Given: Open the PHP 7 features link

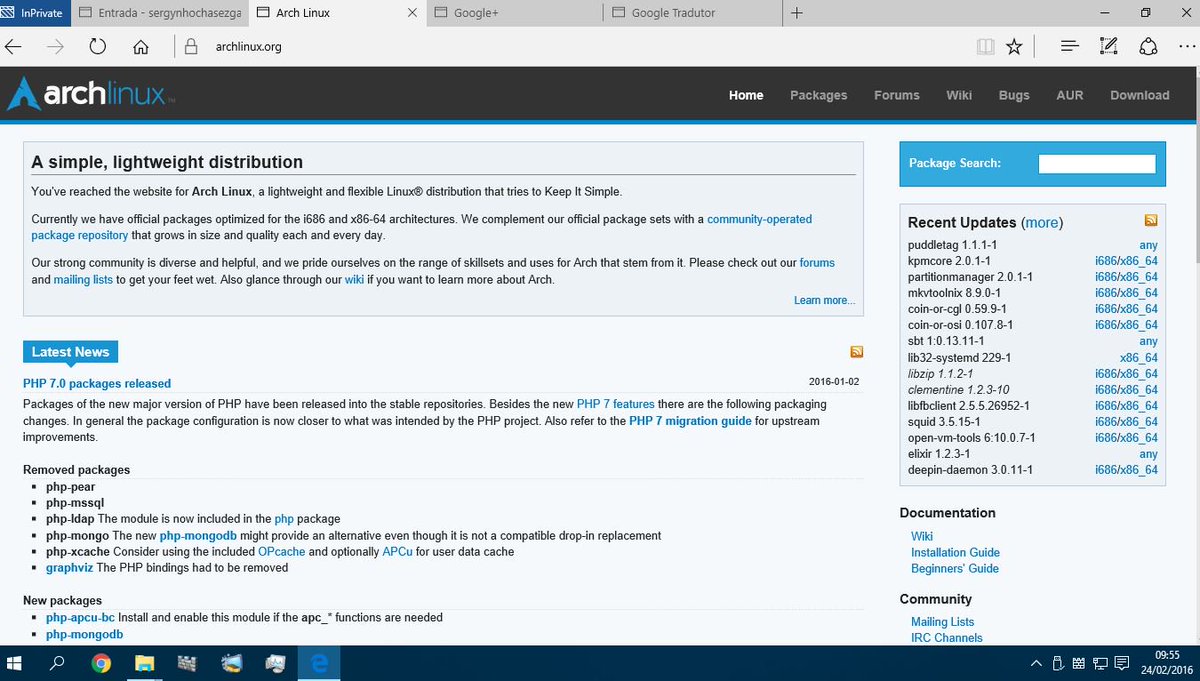Looking at the screenshot, I should pyautogui.click(x=616, y=404).
